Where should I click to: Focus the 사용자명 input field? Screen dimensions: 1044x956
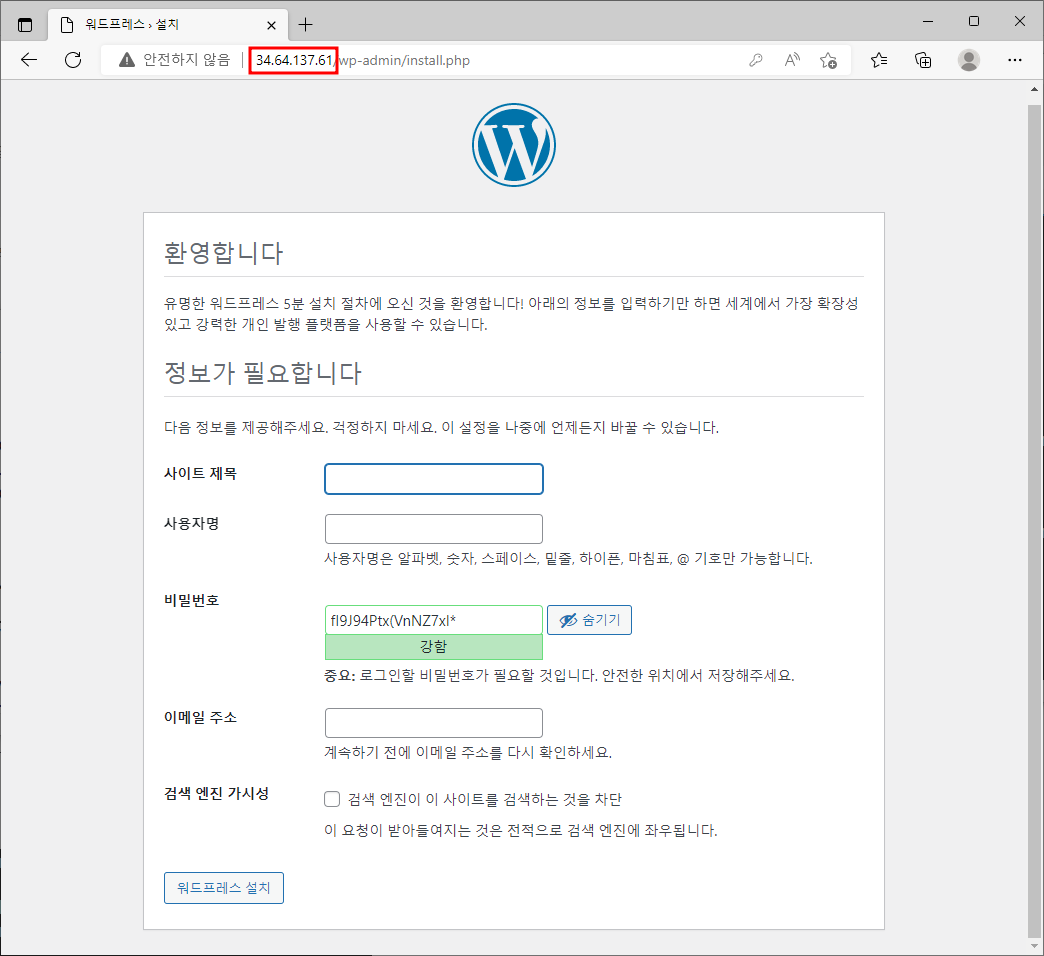click(433, 529)
